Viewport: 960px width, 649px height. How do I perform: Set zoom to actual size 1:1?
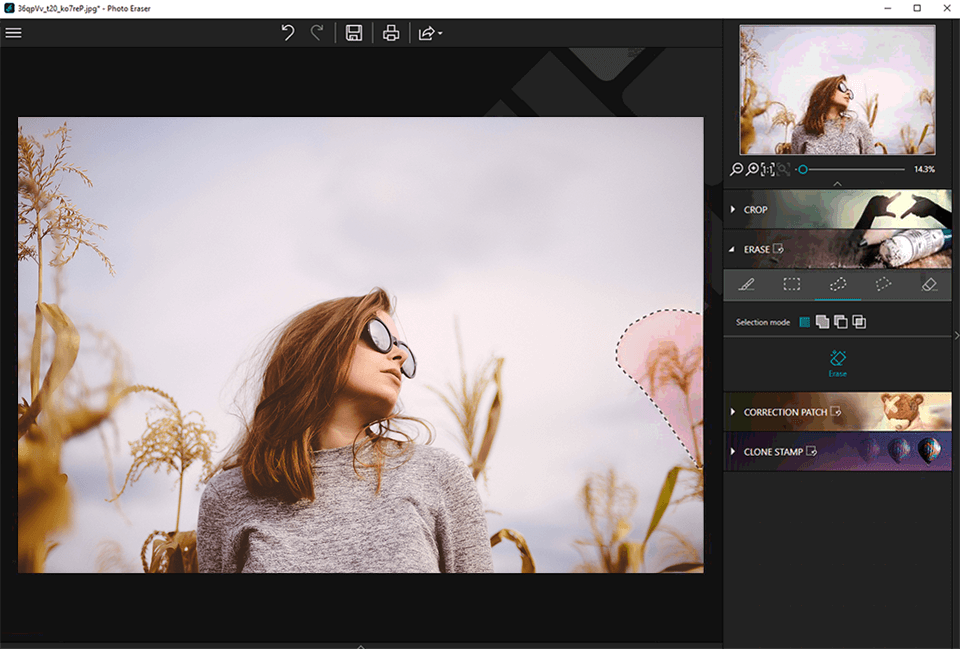(x=768, y=170)
